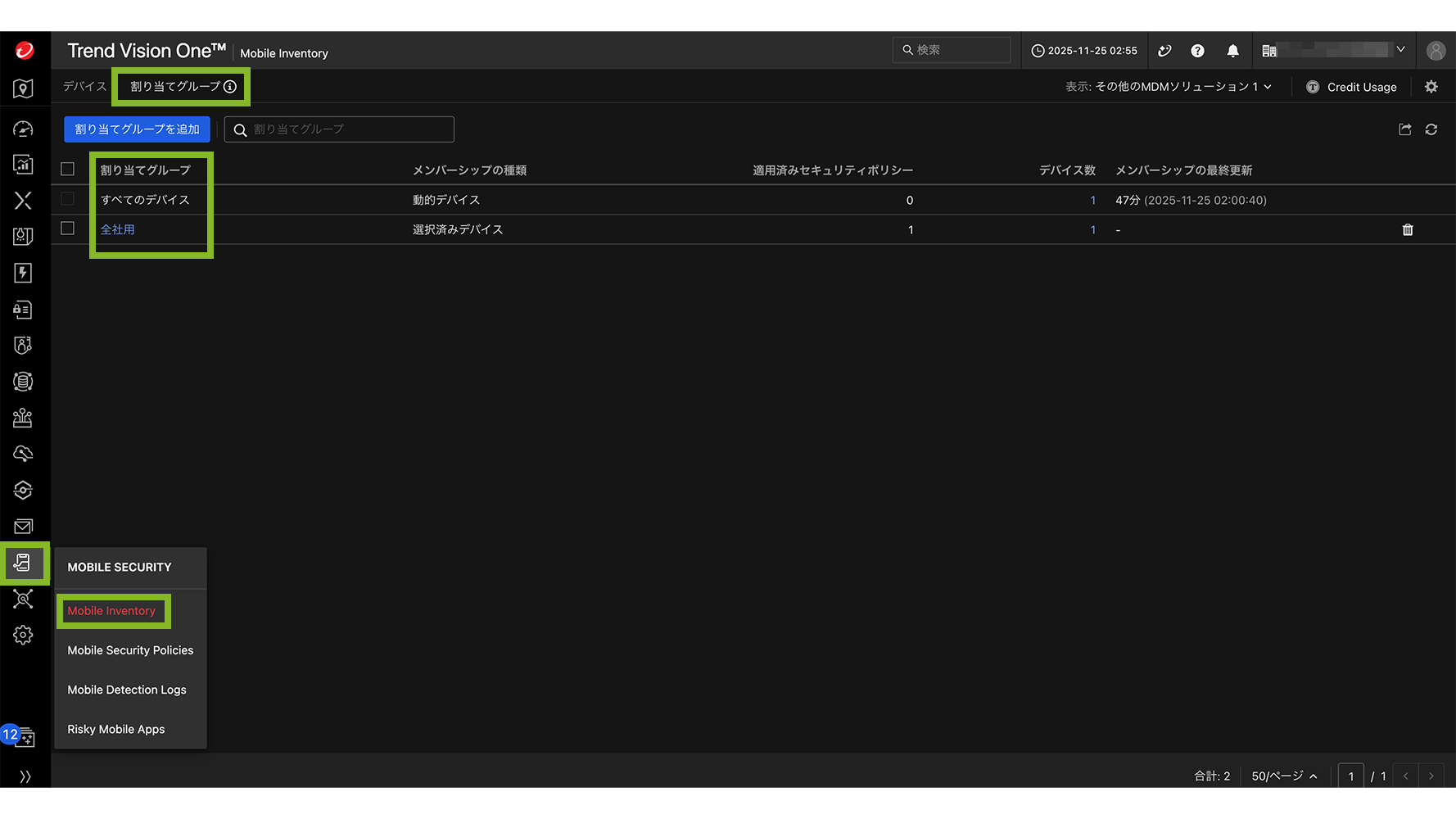This screenshot has width=1456, height=819.
Task: Open the settings gear beside Credit Usage
Action: tap(1431, 87)
